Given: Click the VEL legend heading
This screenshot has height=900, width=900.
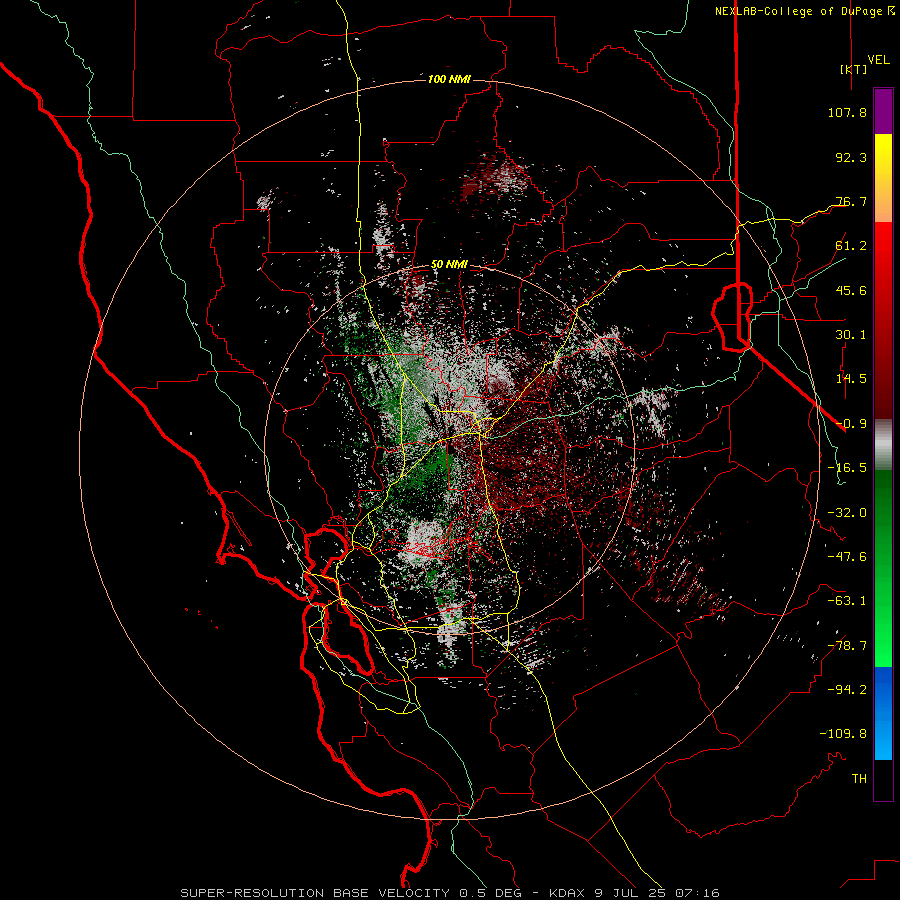Looking at the screenshot, I should coord(878,60).
